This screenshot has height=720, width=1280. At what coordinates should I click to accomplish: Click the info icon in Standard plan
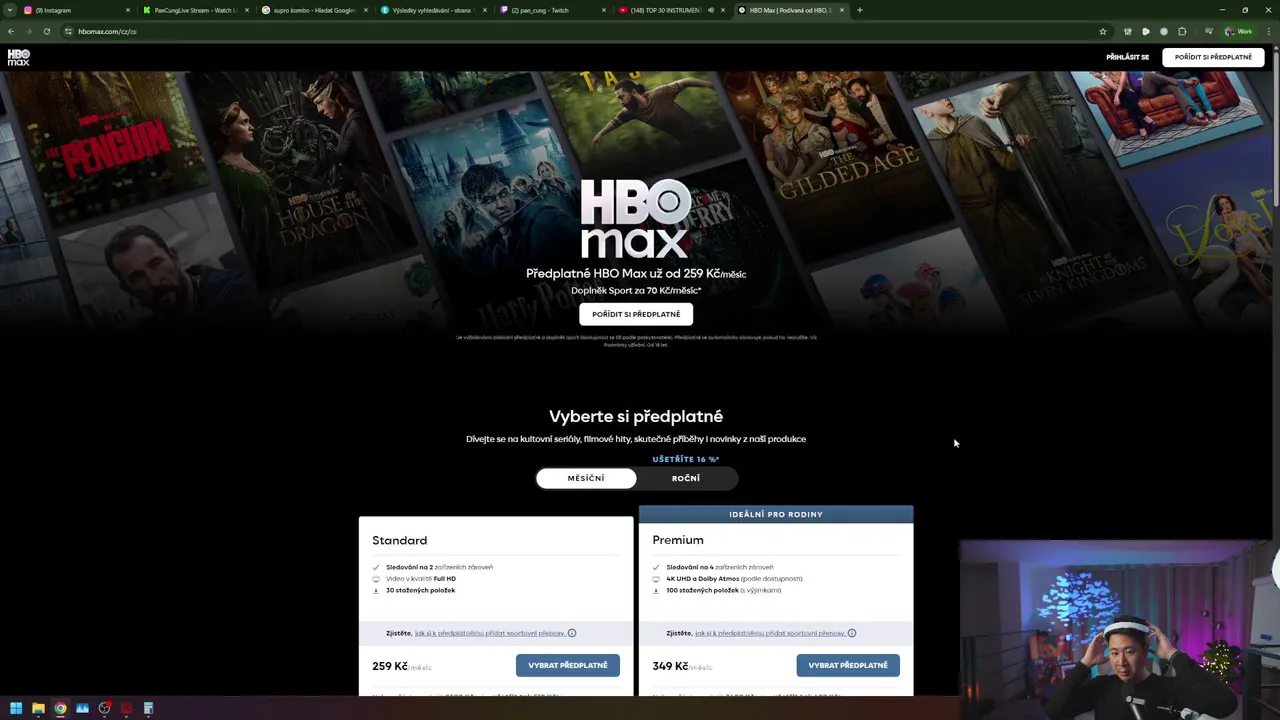pos(572,633)
